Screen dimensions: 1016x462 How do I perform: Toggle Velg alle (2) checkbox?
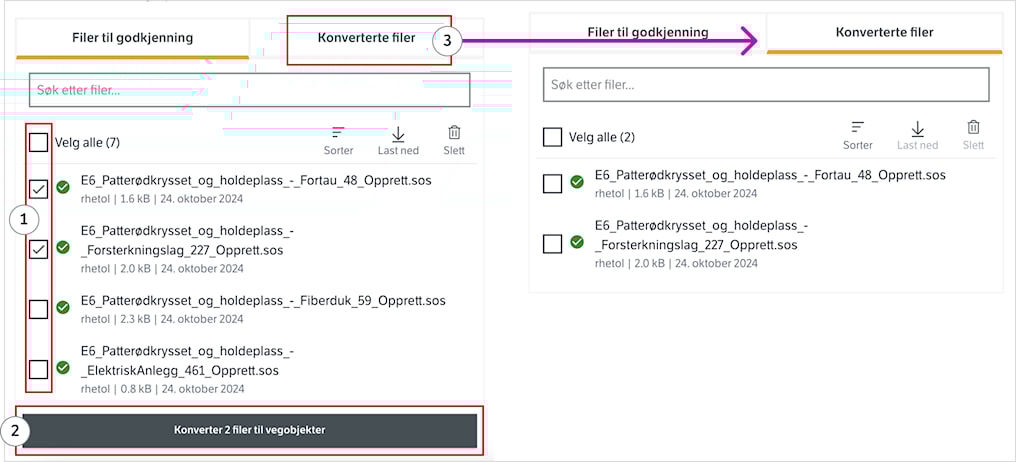pyautogui.click(x=552, y=137)
